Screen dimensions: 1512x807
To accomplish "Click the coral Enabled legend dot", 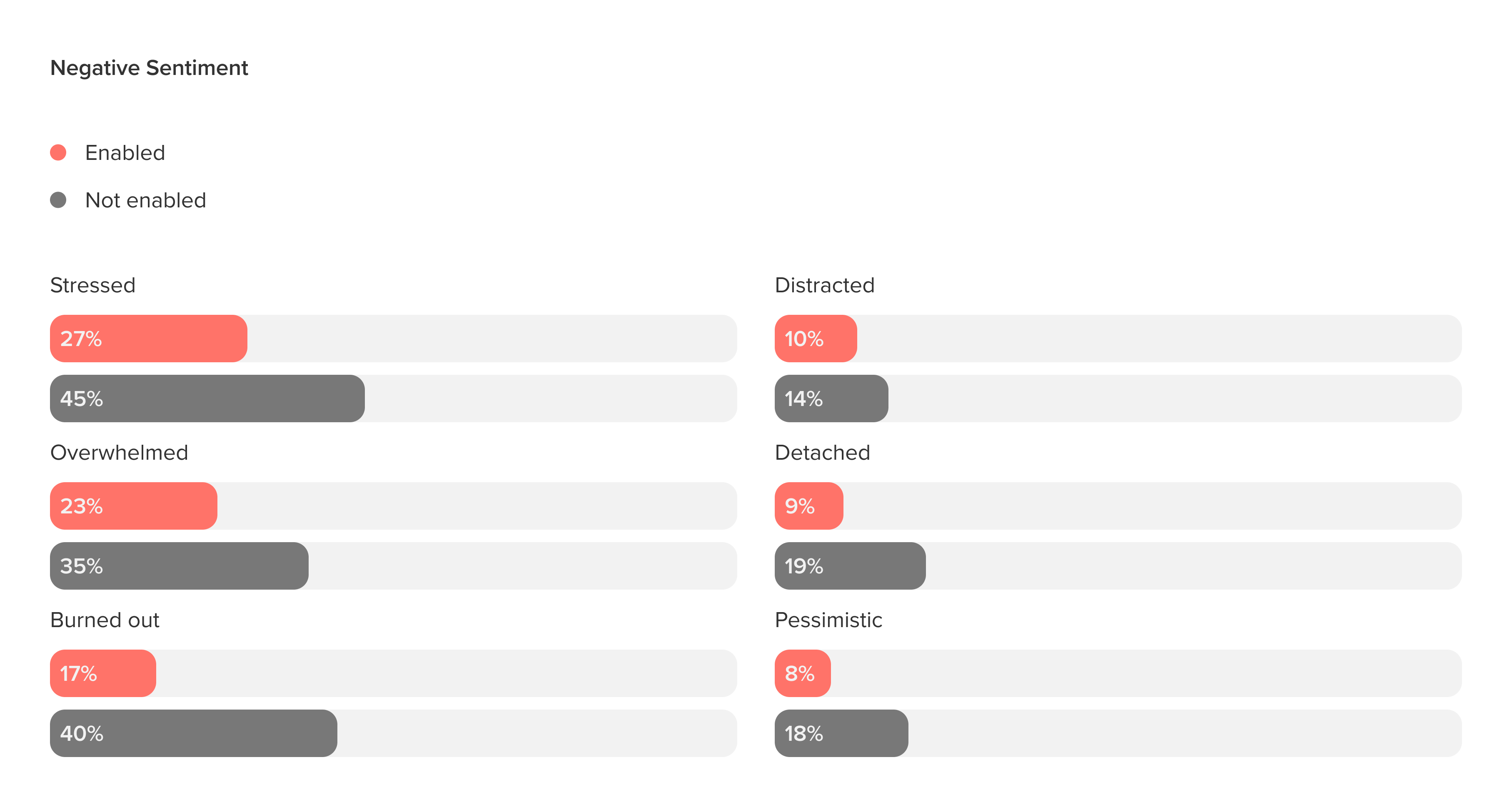I will coord(58,152).
